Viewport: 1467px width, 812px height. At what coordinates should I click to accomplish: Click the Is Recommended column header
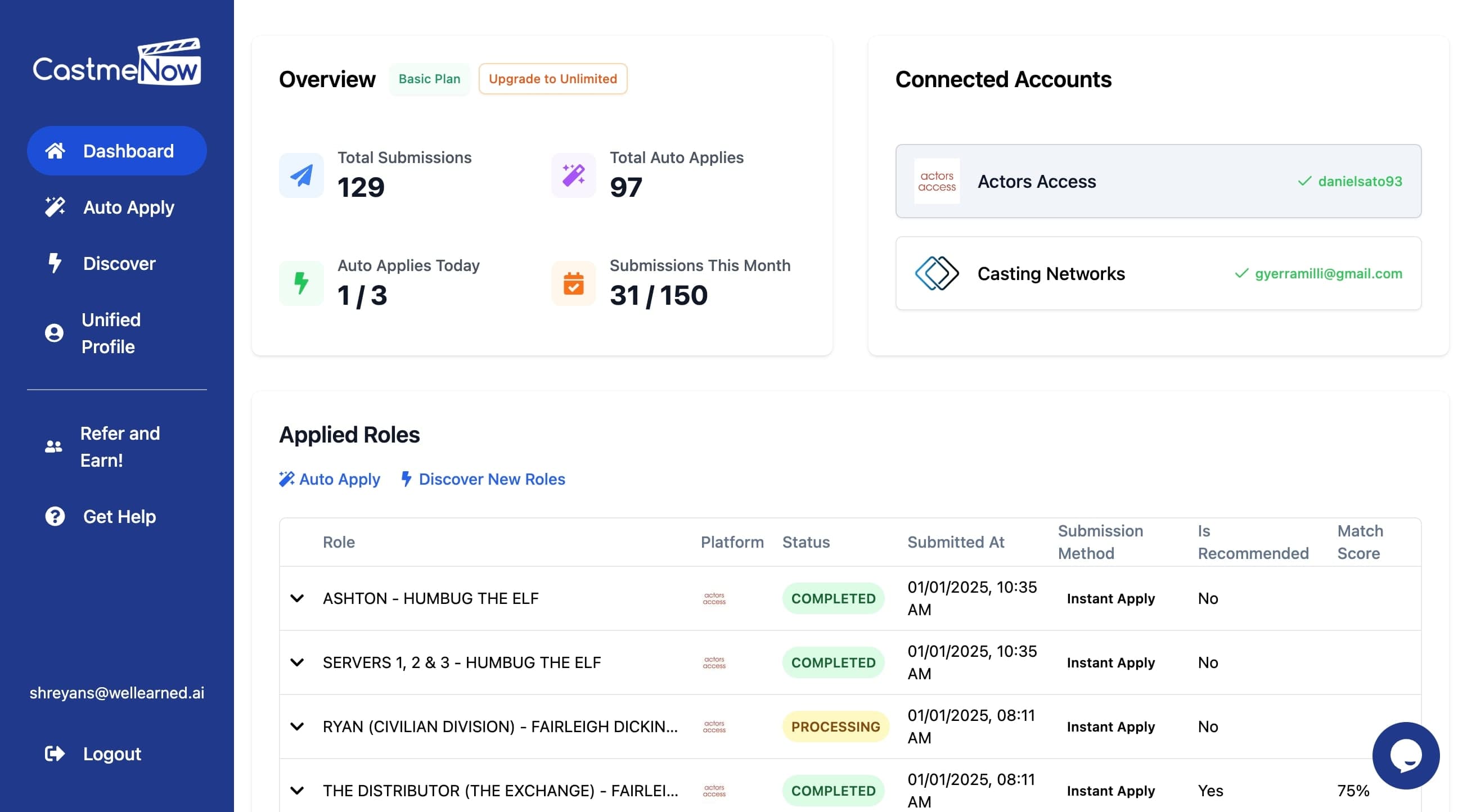[1253, 542]
